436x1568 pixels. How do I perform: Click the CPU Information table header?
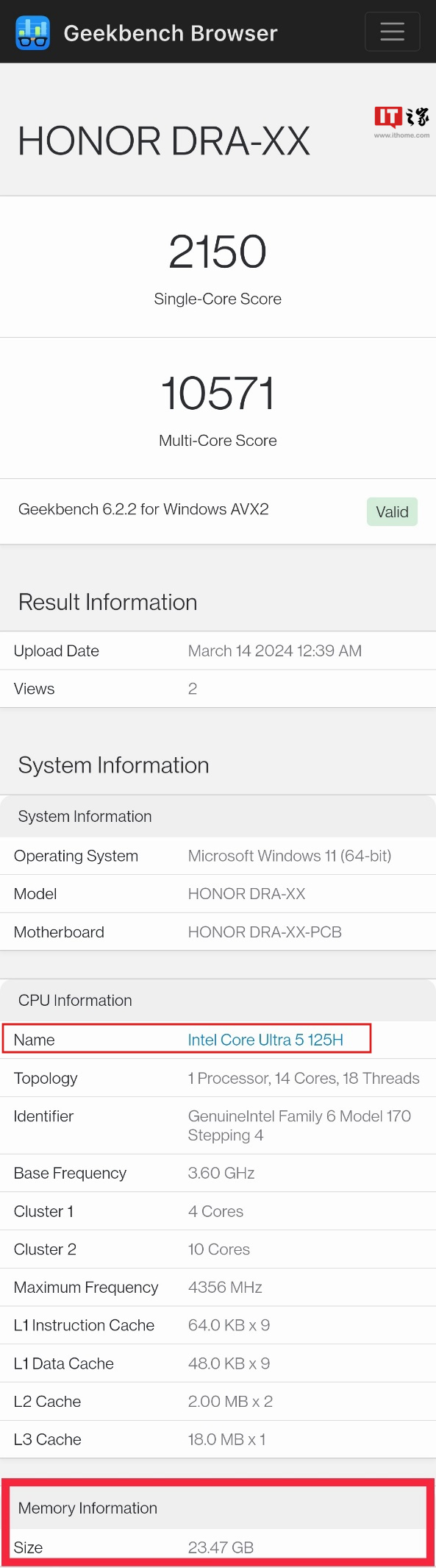click(218, 1001)
